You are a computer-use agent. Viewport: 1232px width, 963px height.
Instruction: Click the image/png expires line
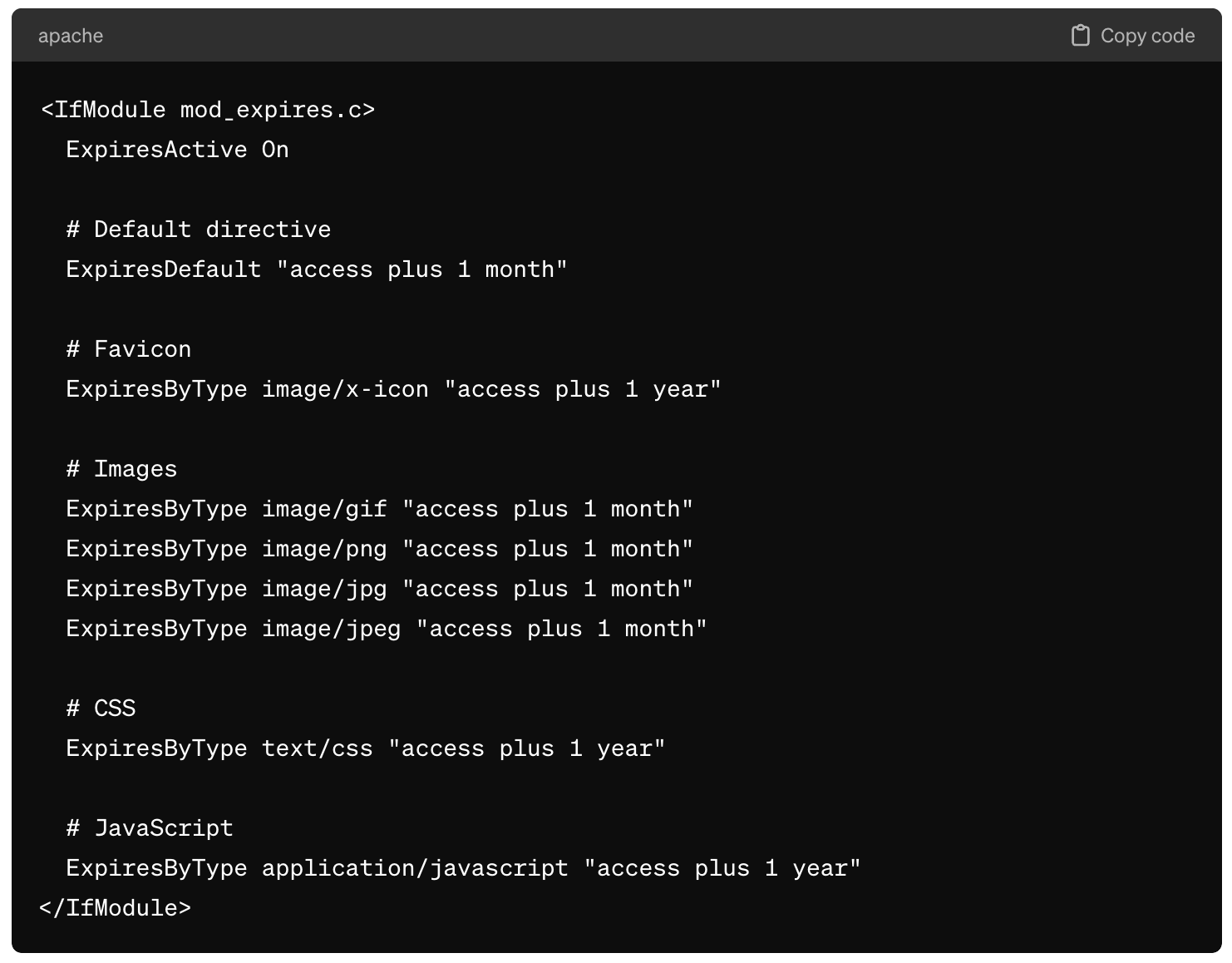(379, 549)
